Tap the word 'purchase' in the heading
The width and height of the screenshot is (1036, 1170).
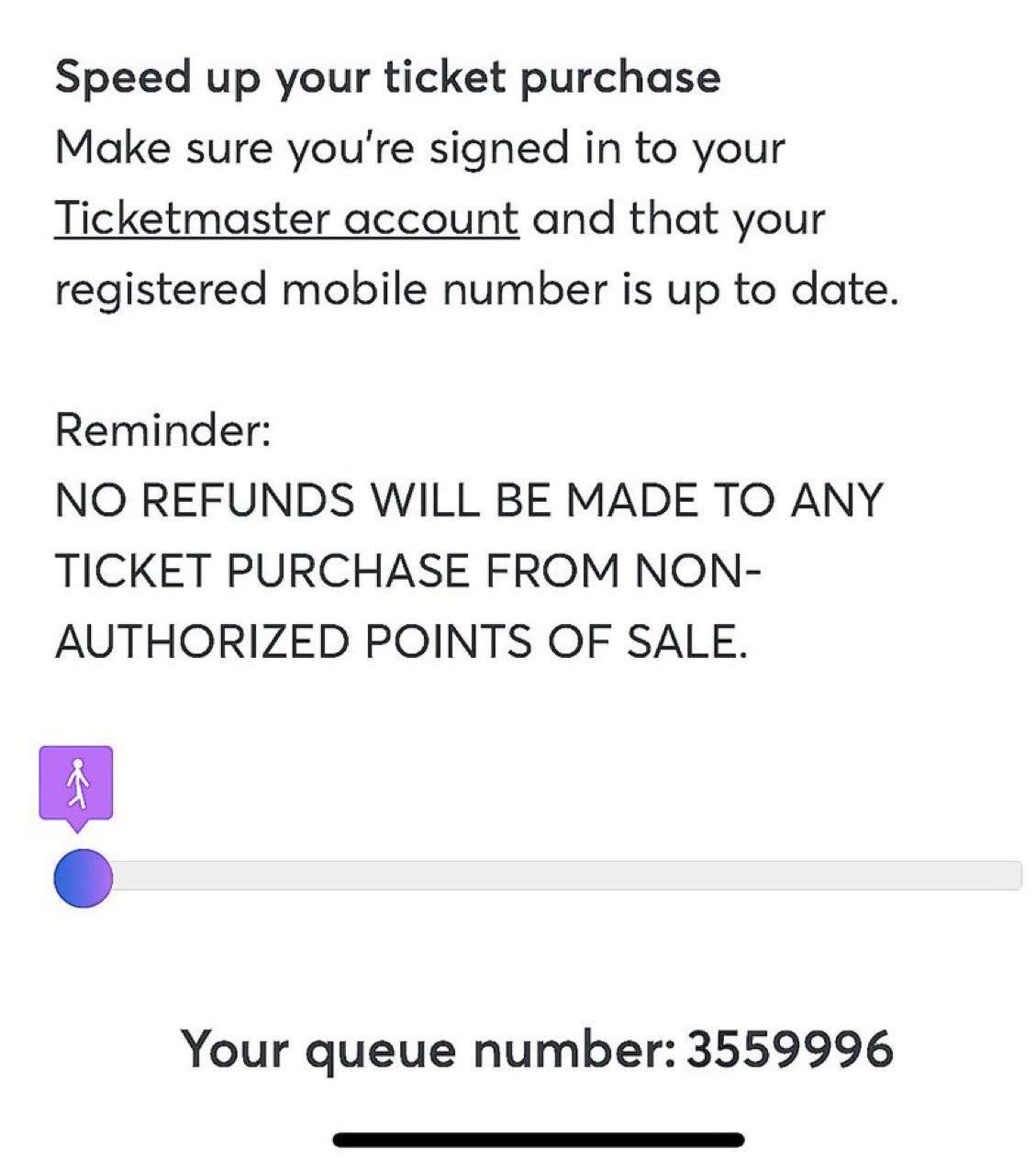point(619,76)
